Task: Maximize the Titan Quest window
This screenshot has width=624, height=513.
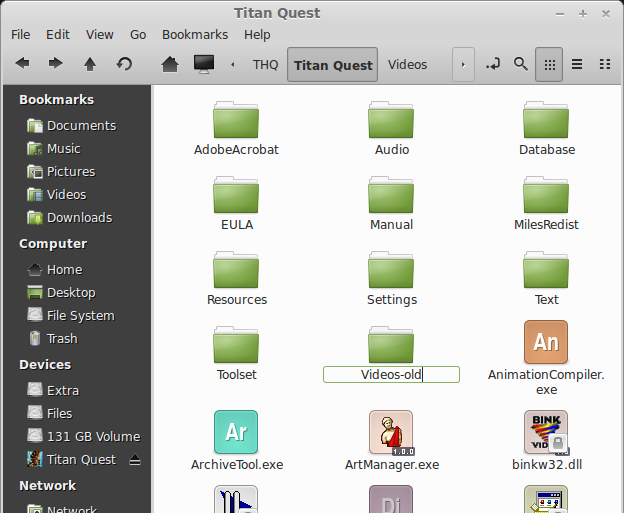Action: tap(583, 14)
